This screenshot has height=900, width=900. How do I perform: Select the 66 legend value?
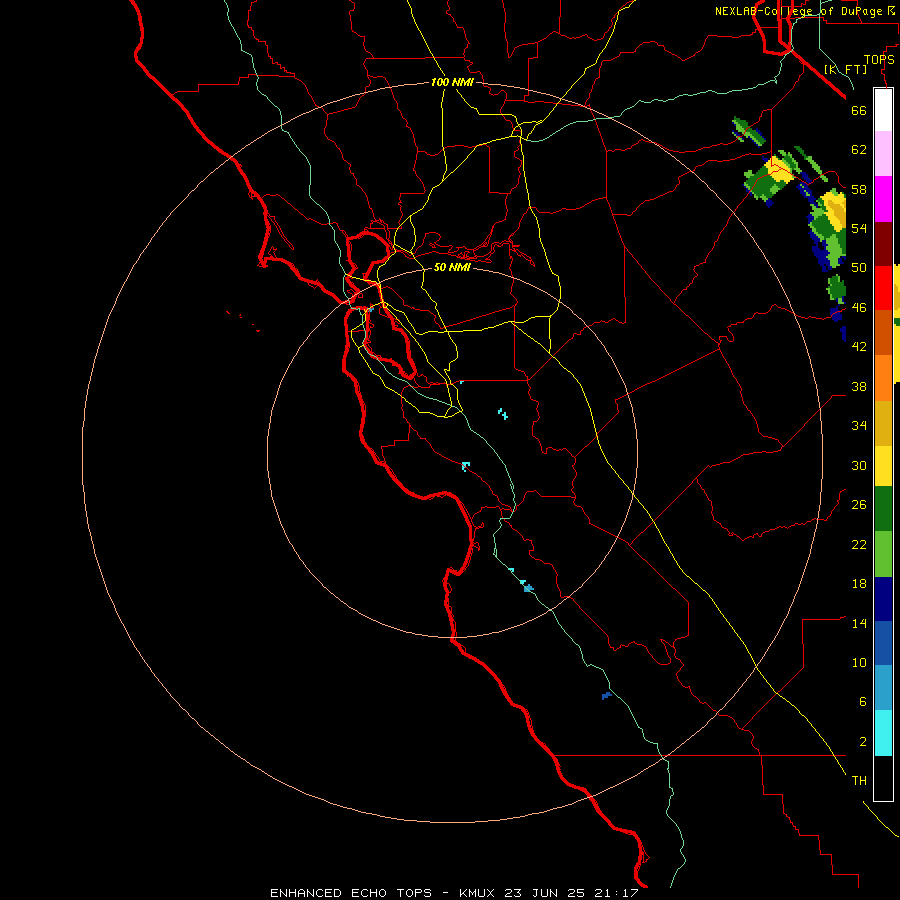(859, 110)
